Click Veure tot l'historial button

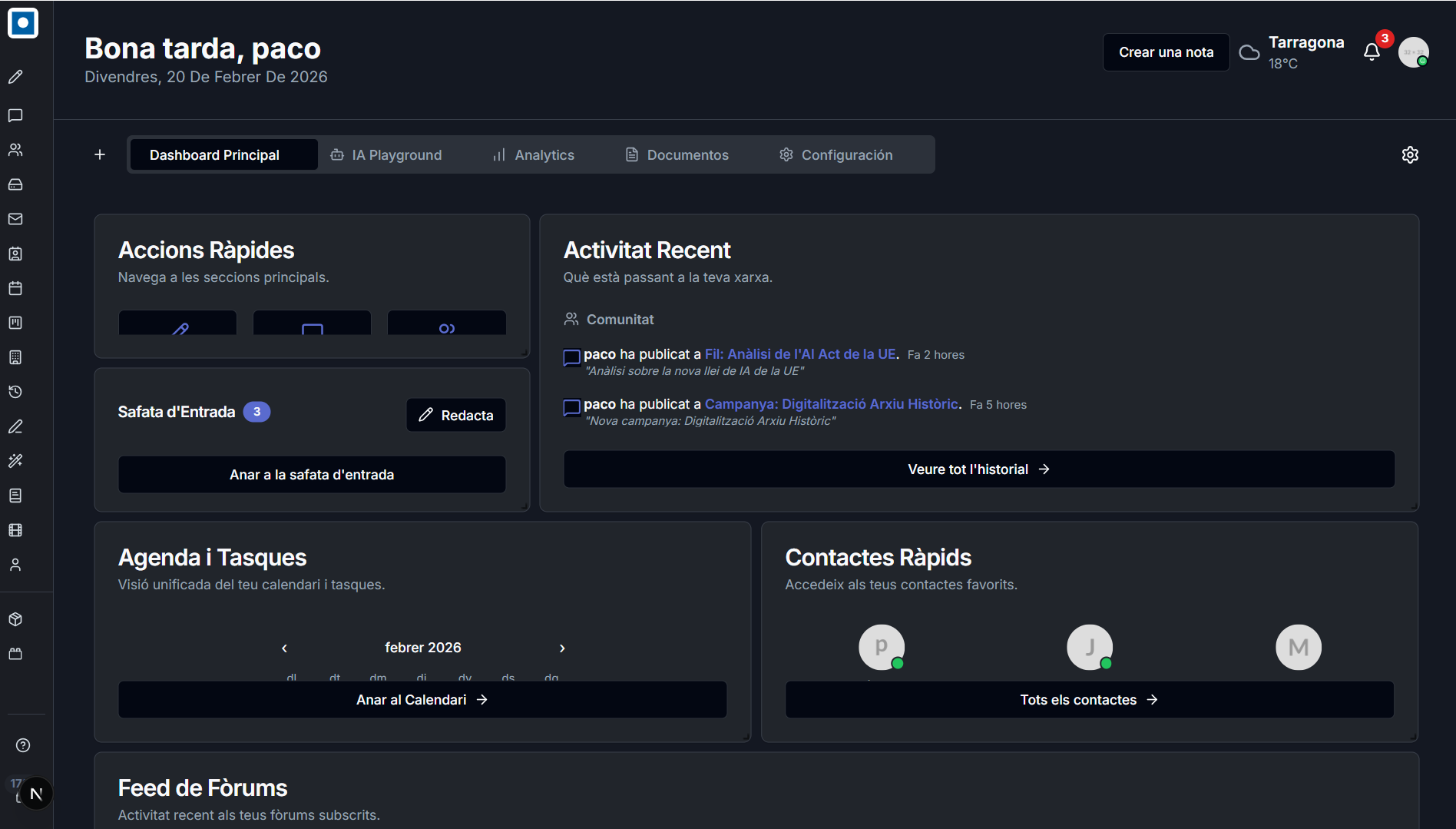[x=979, y=469]
